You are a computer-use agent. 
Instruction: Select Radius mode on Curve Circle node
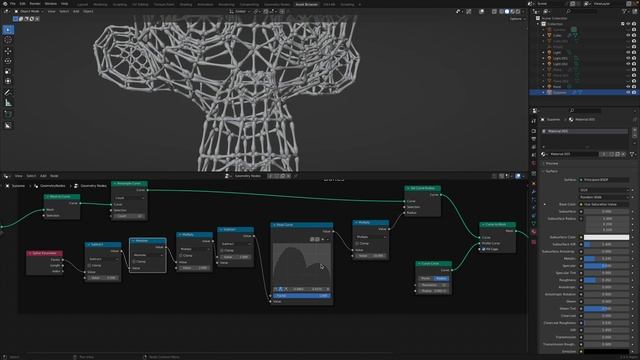click(441, 278)
